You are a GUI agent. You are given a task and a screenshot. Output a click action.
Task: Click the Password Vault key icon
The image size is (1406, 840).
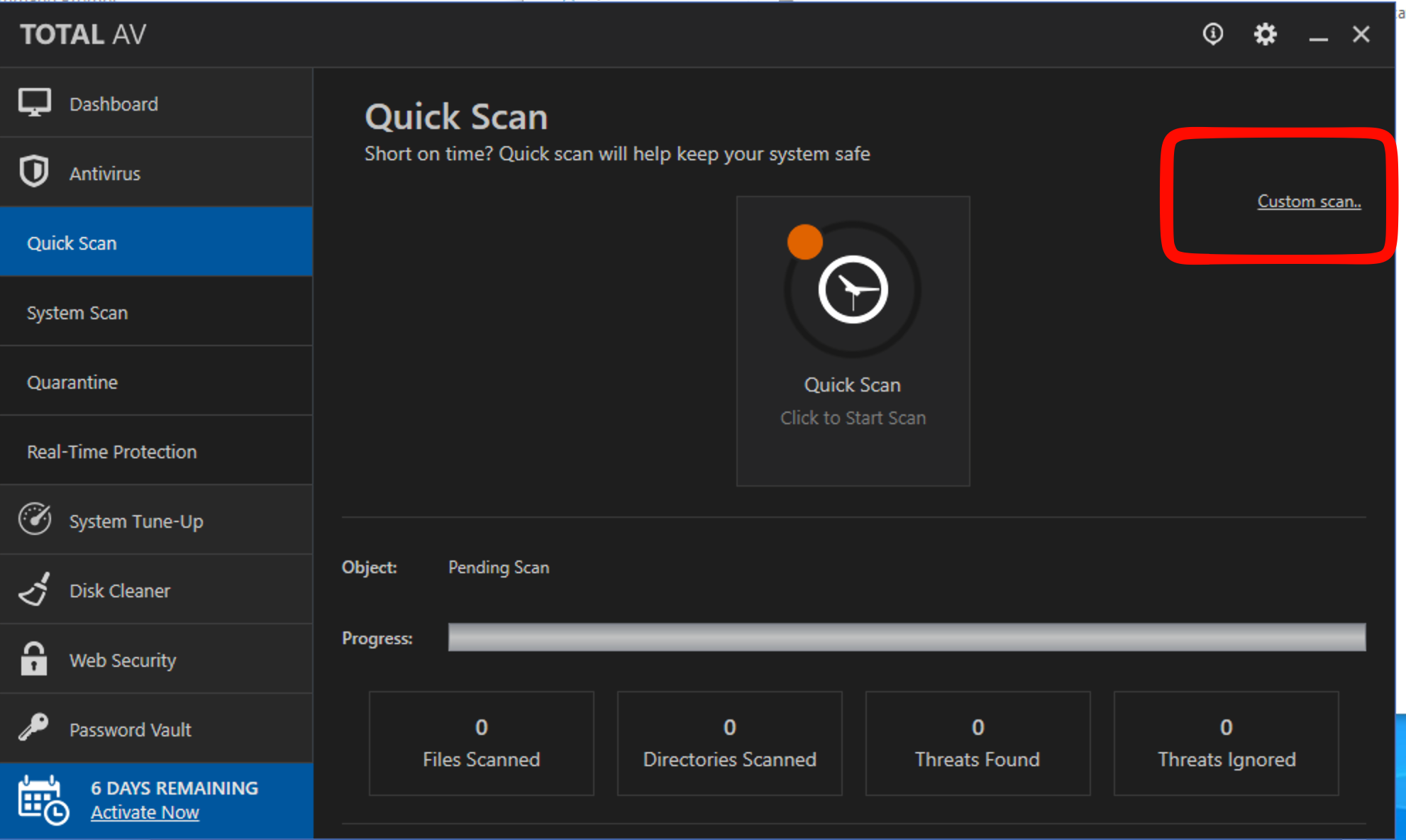tap(33, 727)
